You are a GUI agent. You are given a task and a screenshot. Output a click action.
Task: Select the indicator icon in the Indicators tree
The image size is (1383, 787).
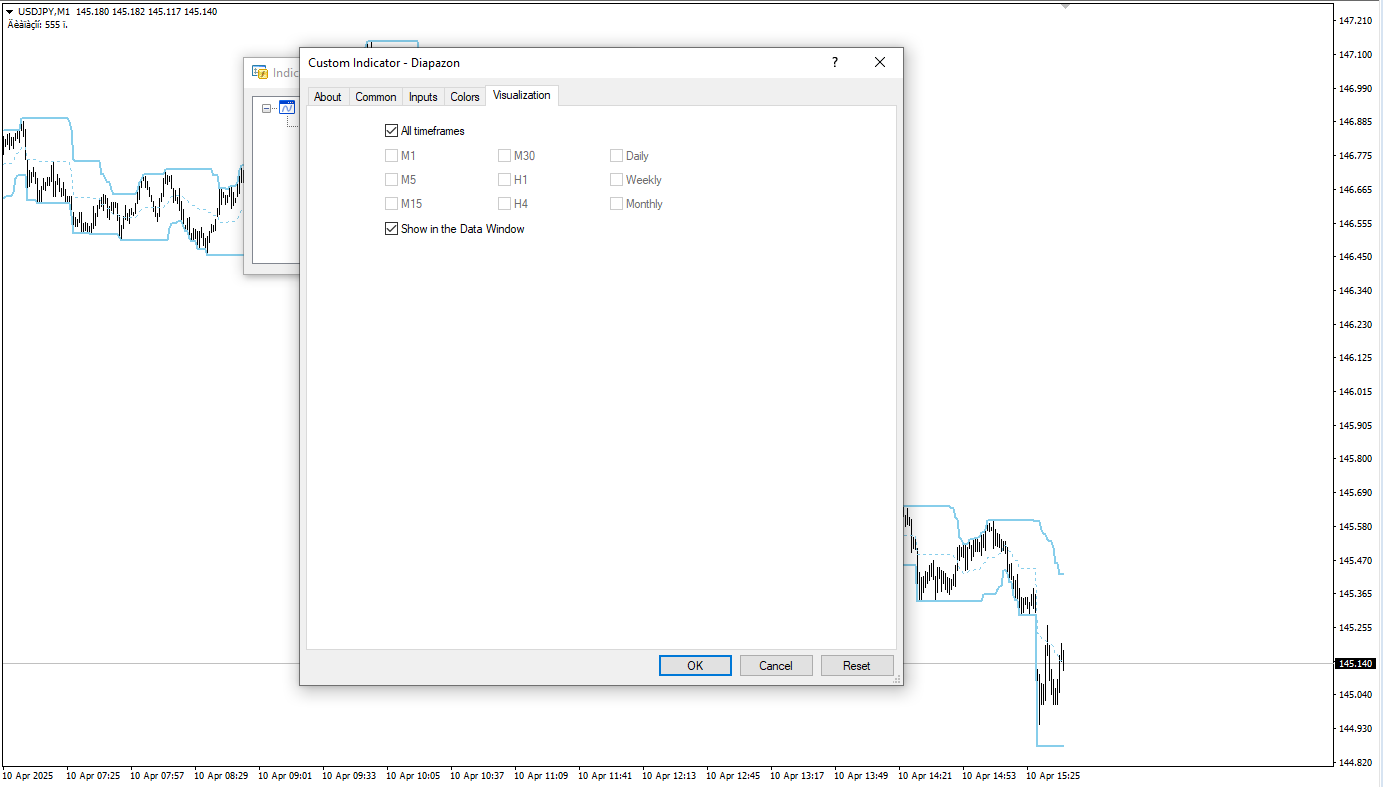(287, 107)
